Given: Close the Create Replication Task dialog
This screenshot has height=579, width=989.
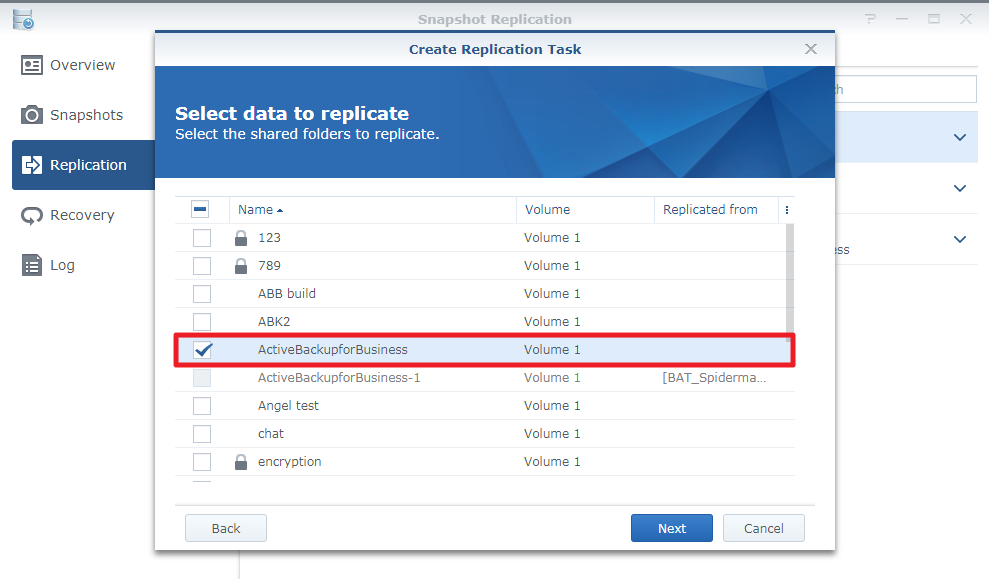Looking at the screenshot, I should click(x=811, y=49).
